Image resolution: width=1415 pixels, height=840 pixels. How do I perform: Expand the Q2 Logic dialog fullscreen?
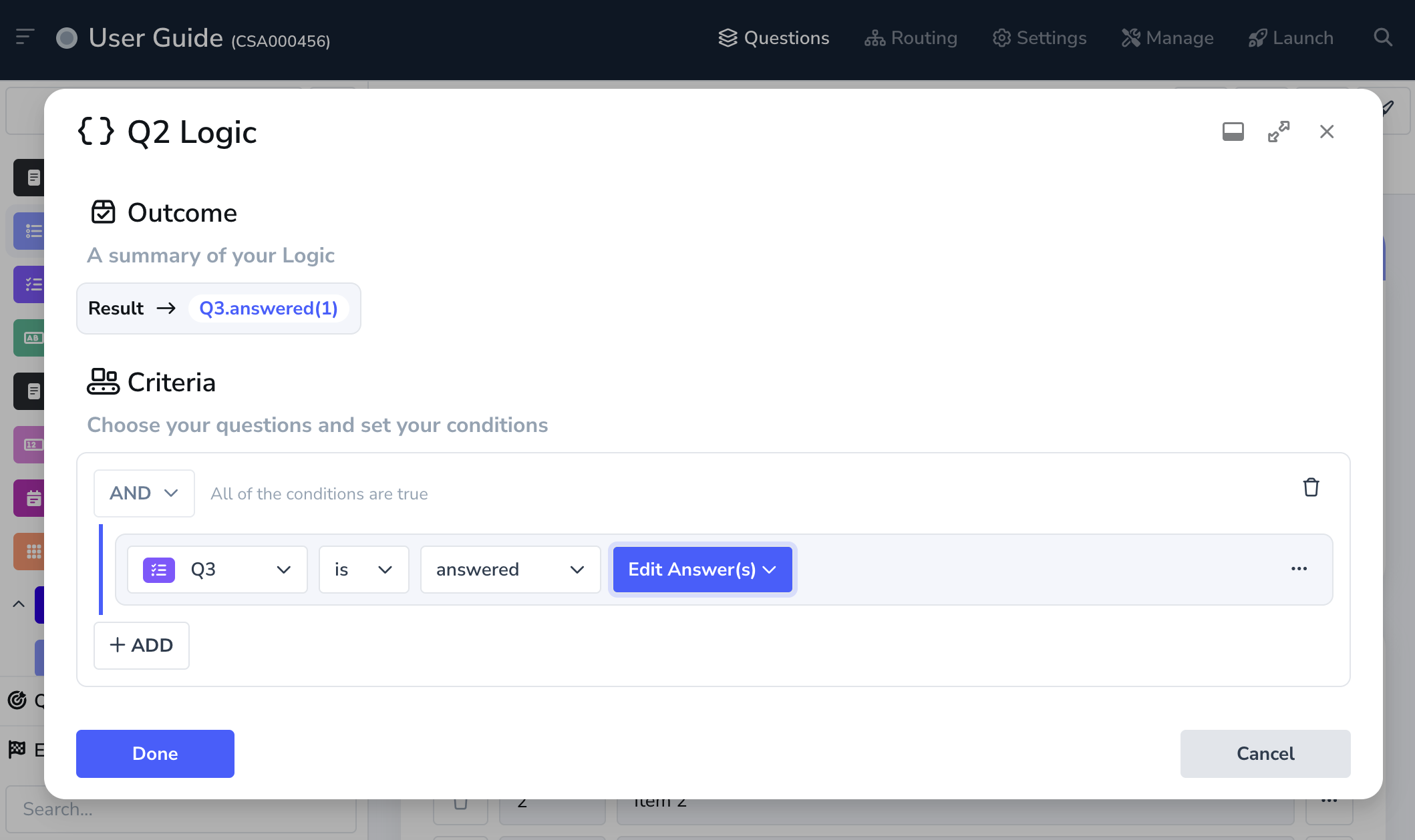[1279, 132]
